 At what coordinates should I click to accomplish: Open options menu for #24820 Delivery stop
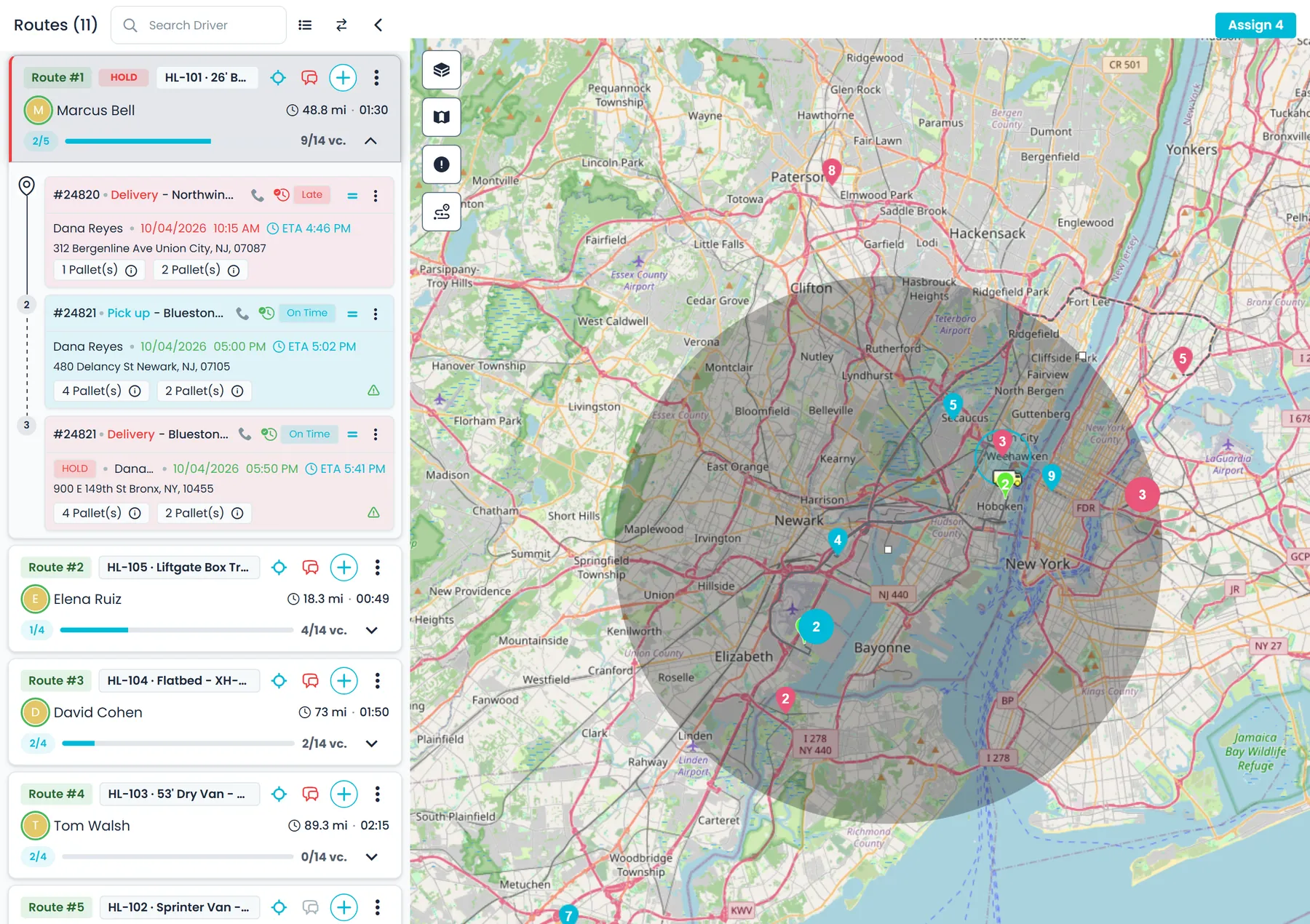click(x=376, y=196)
